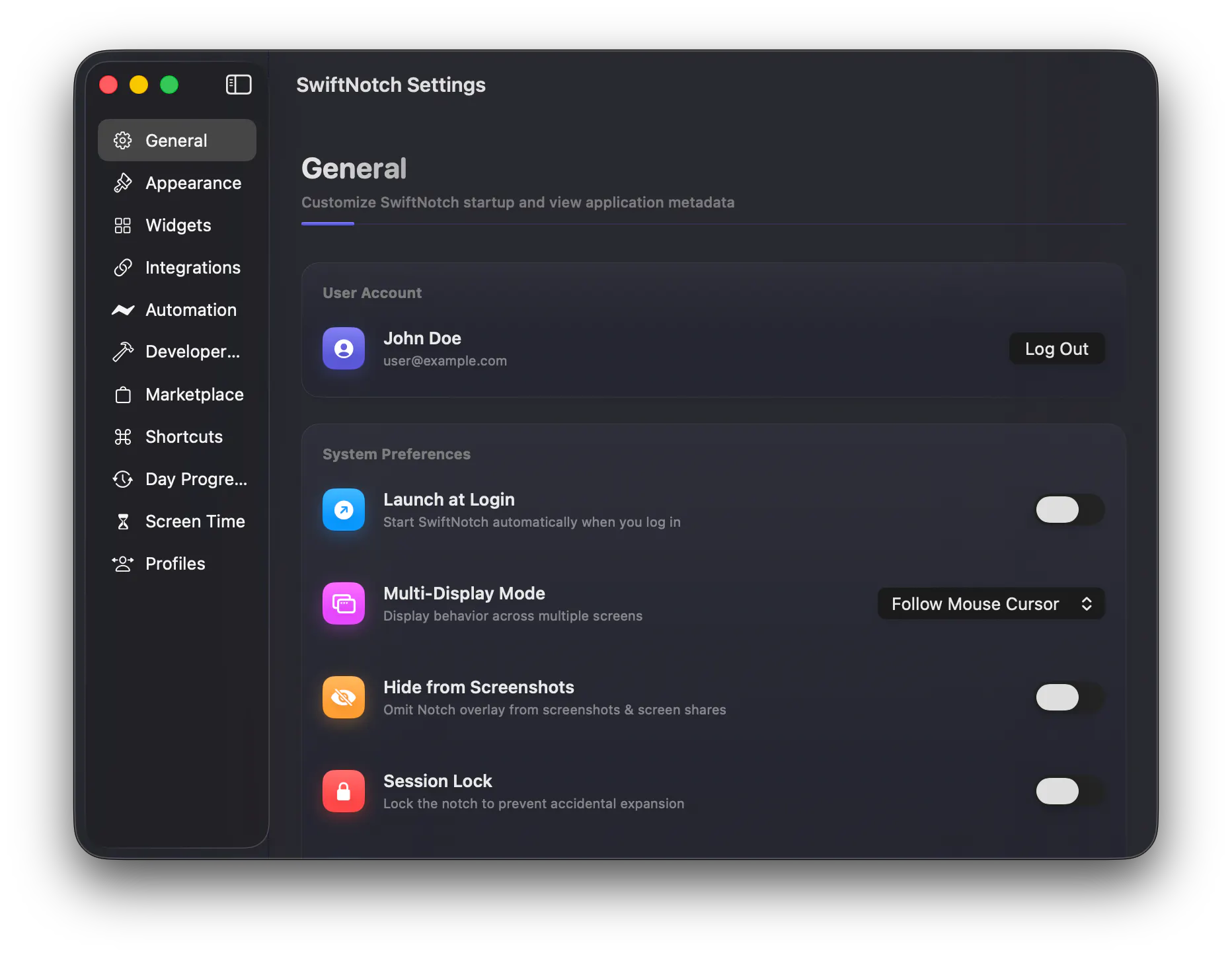Click the Screen Time hourglass icon
The width and height of the screenshot is (1232, 957).
(x=123, y=521)
